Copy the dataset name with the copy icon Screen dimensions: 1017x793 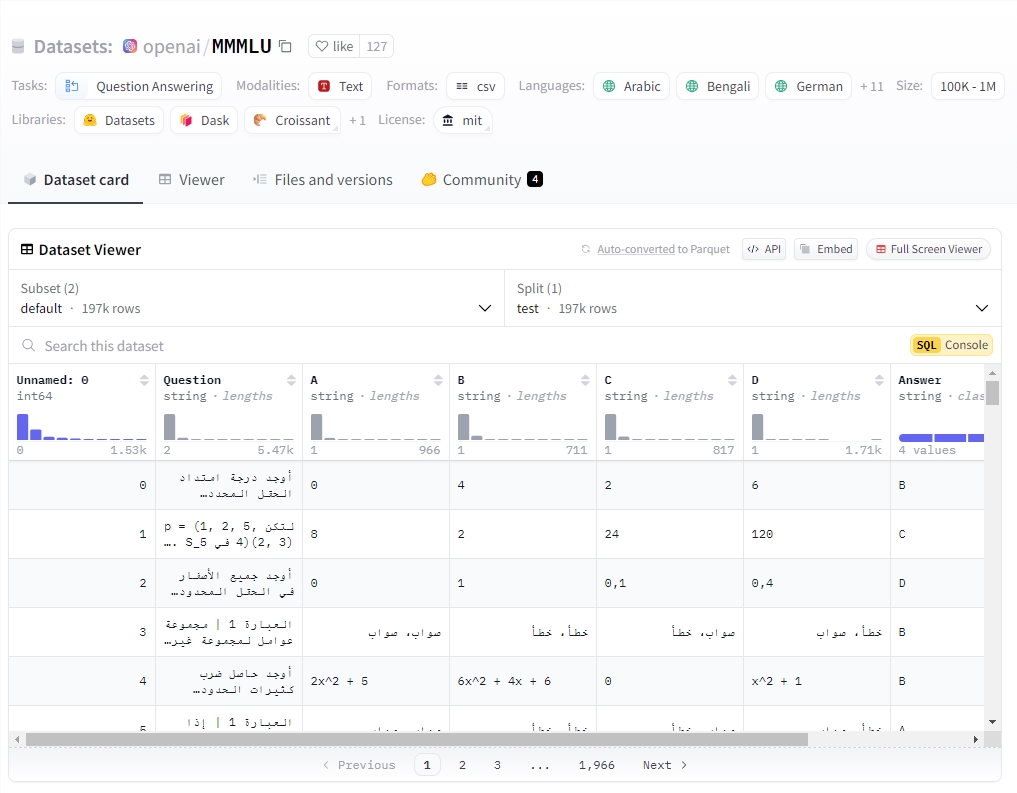[x=285, y=46]
